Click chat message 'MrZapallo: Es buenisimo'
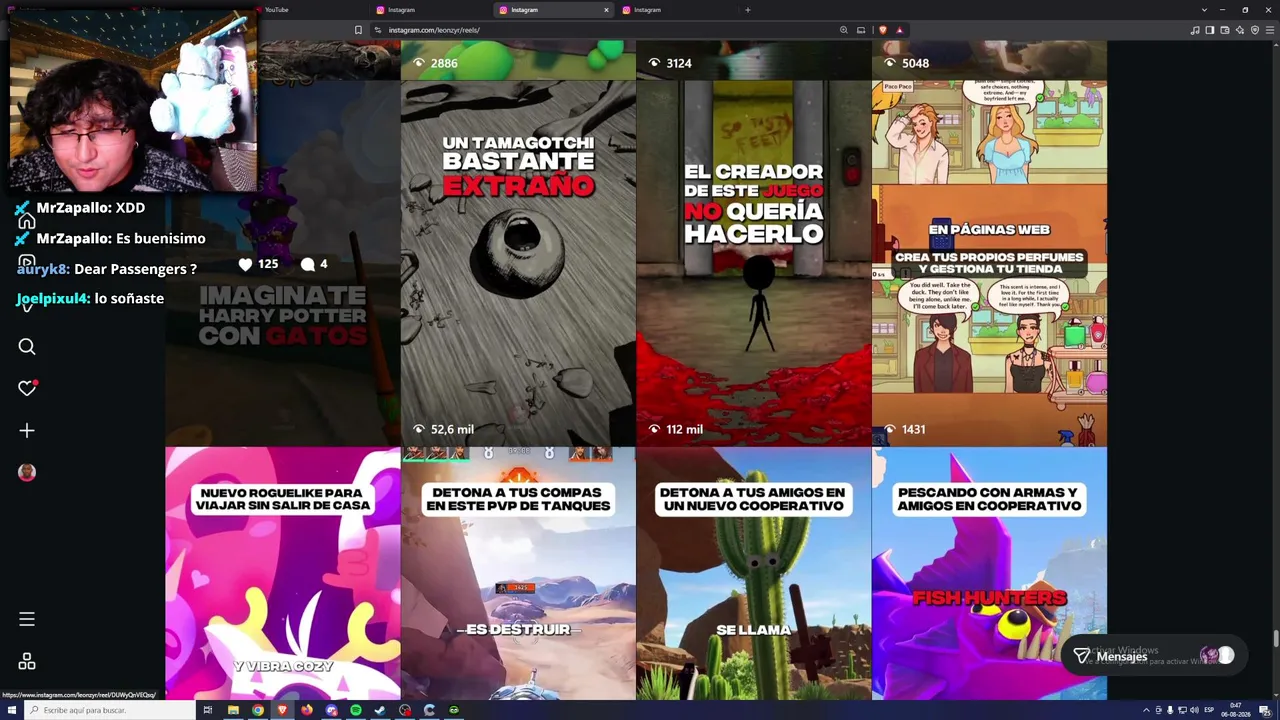 [x=111, y=238]
